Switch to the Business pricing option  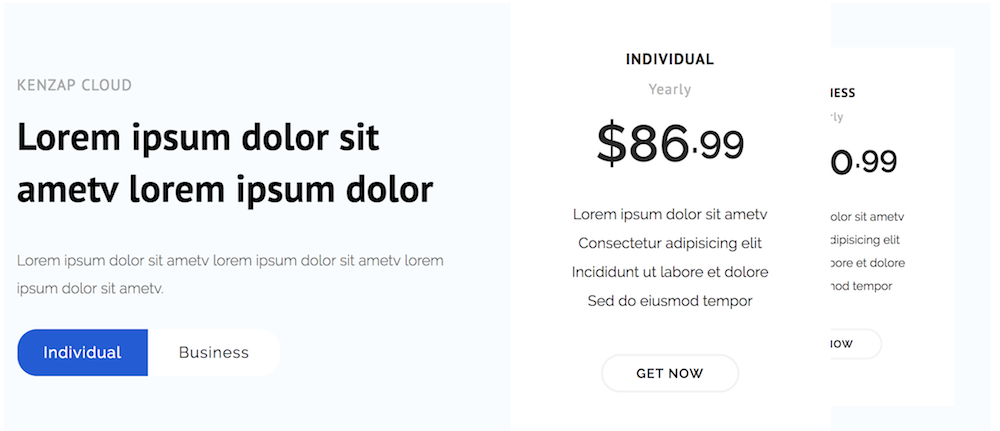click(213, 352)
